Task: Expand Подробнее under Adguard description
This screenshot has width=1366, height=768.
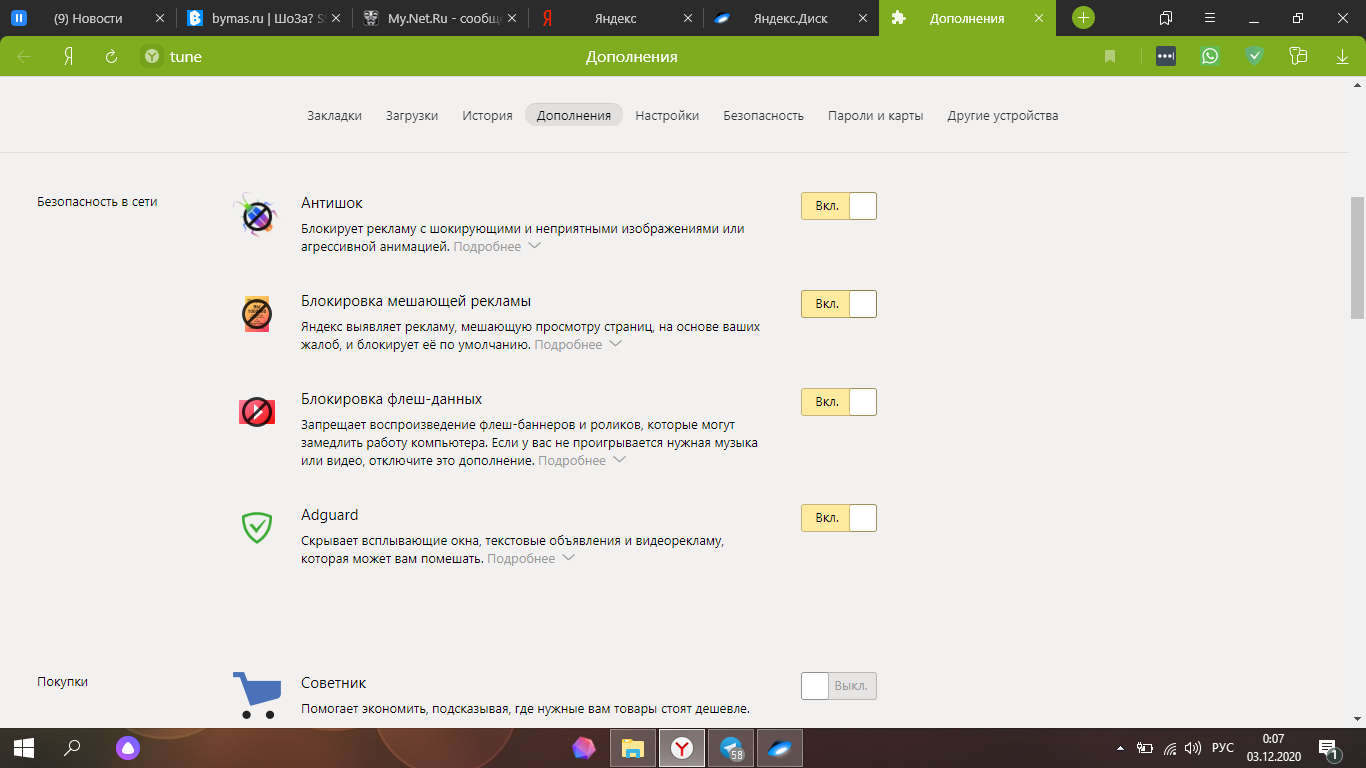Action: pos(530,559)
